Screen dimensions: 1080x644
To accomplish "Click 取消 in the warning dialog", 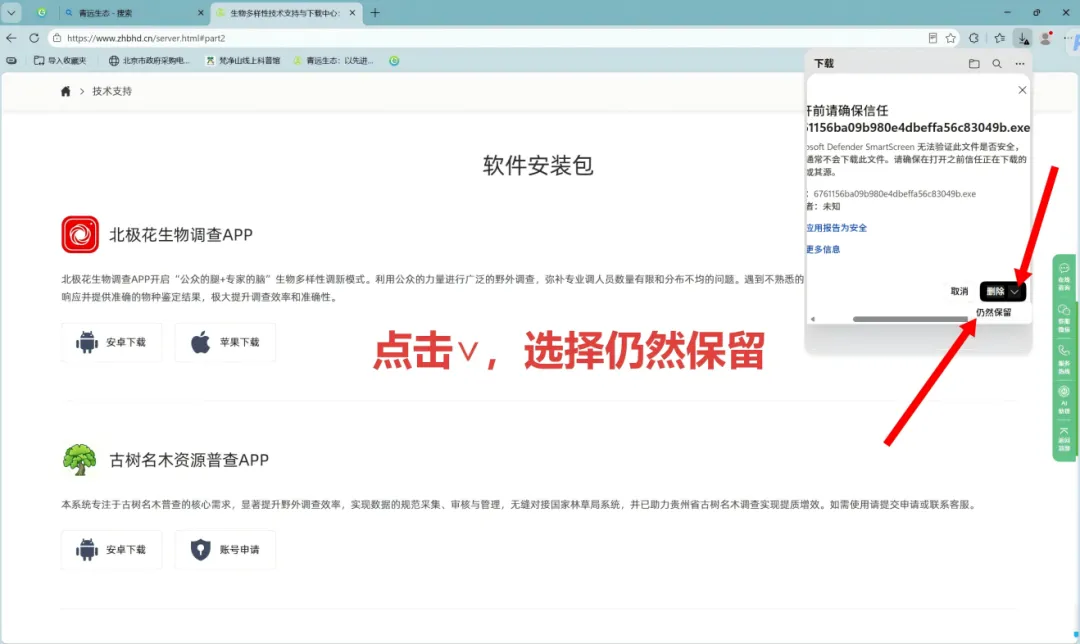I will pos(959,291).
